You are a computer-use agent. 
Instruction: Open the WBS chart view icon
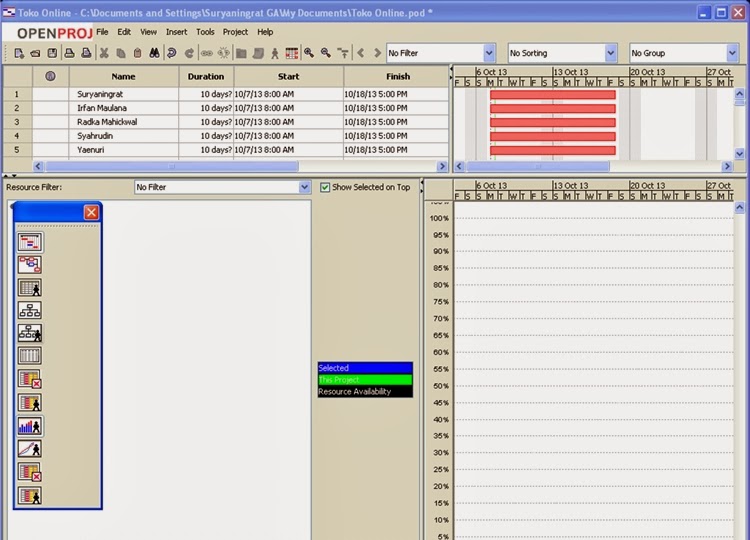coord(30,310)
